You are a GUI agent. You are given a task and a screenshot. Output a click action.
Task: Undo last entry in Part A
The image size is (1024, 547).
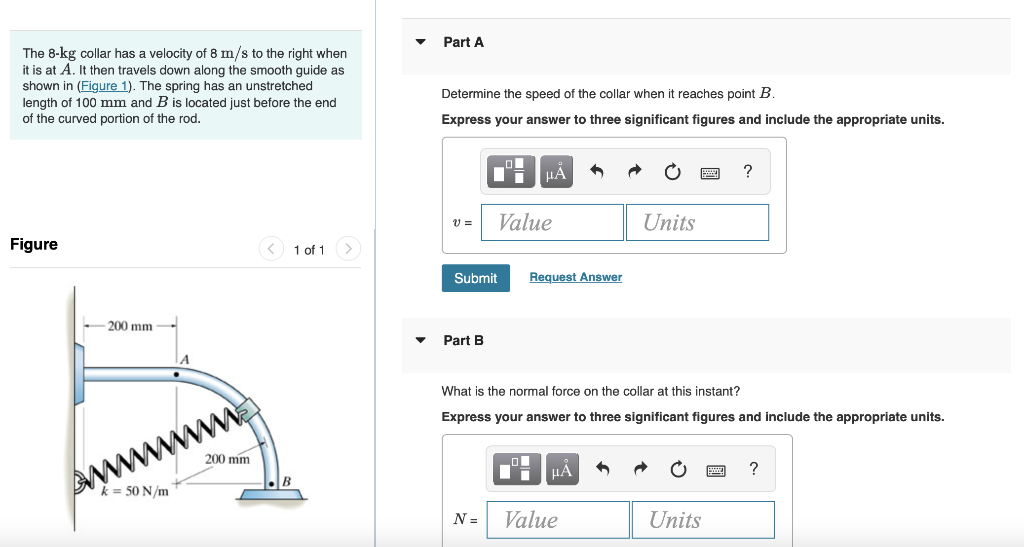[596, 172]
